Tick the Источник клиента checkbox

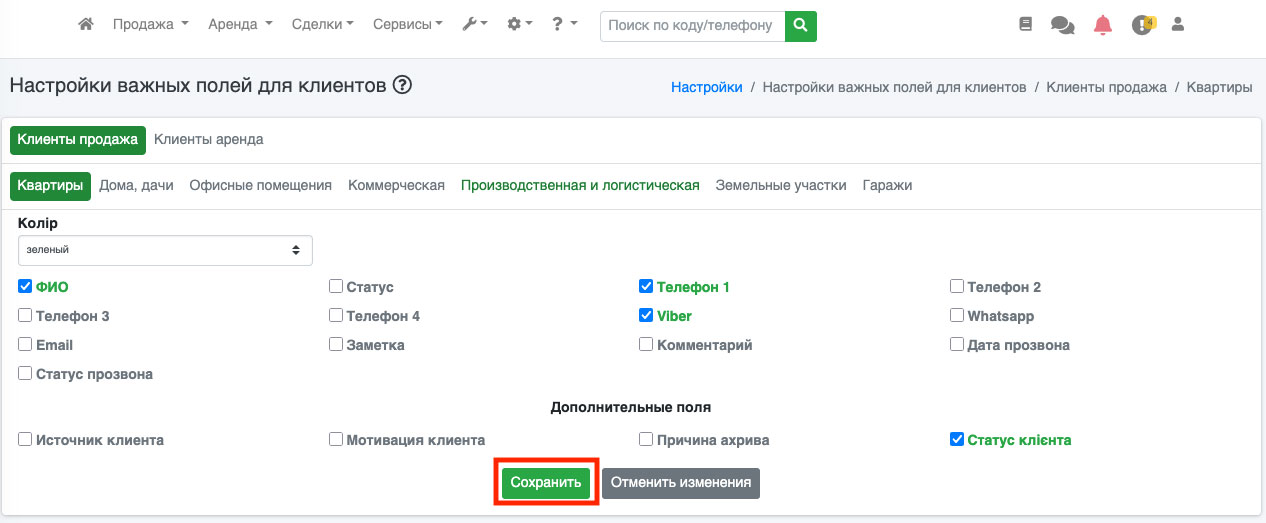point(25,440)
